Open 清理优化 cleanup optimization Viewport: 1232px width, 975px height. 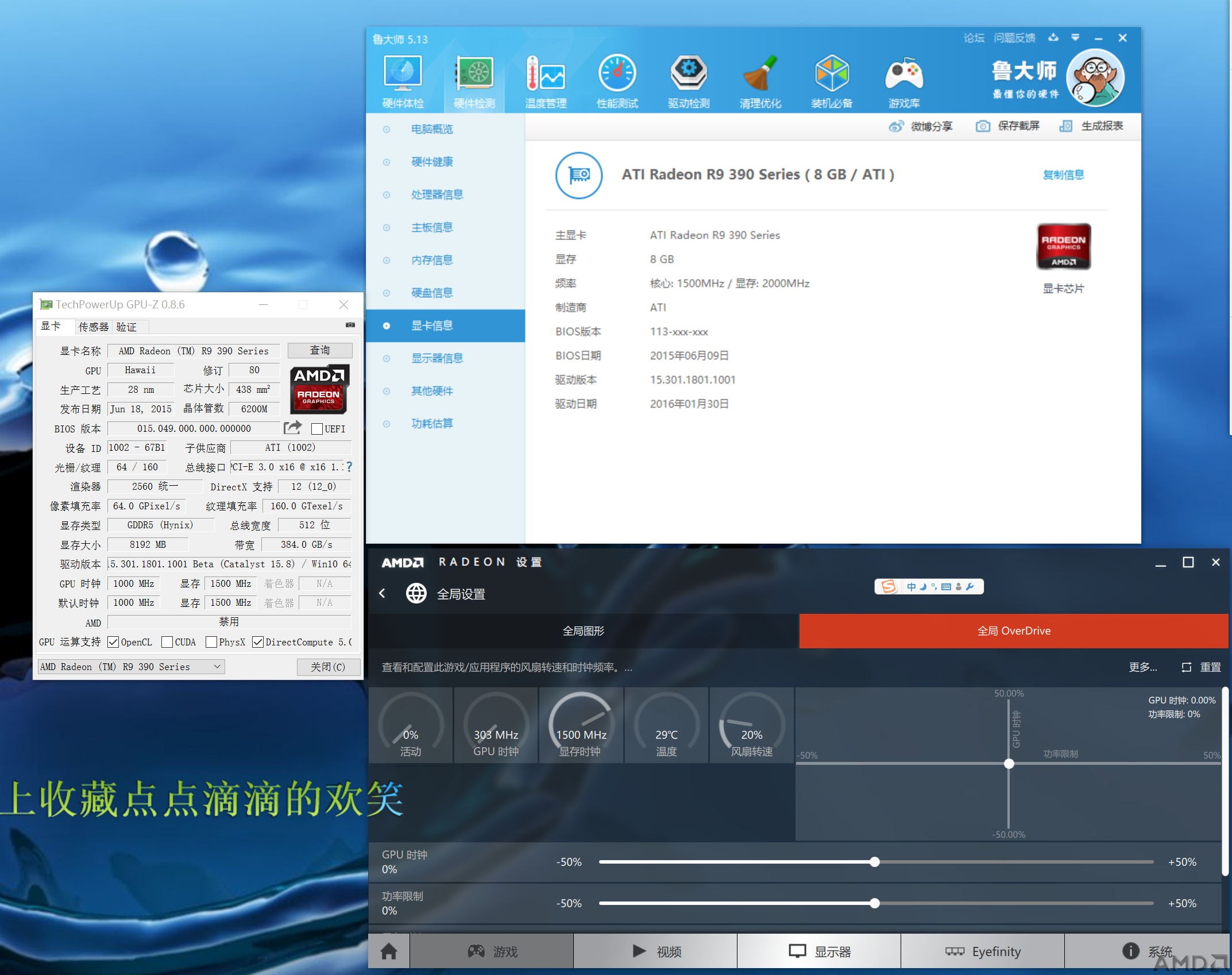[x=760, y=82]
